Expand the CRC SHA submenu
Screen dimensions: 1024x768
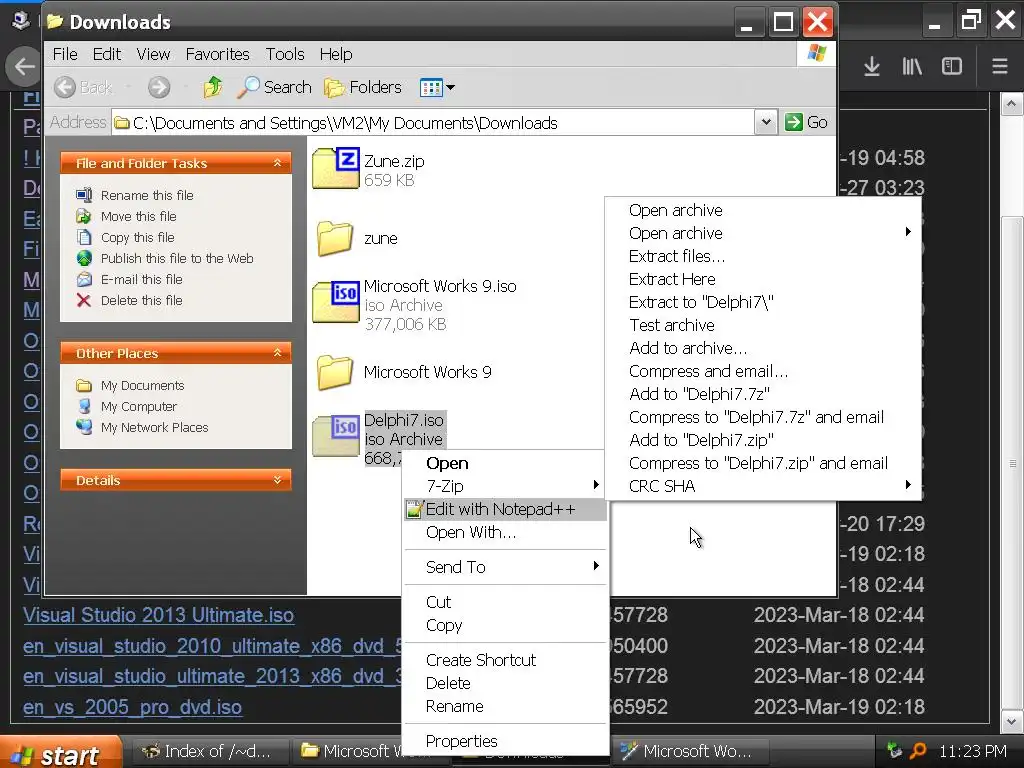763,486
